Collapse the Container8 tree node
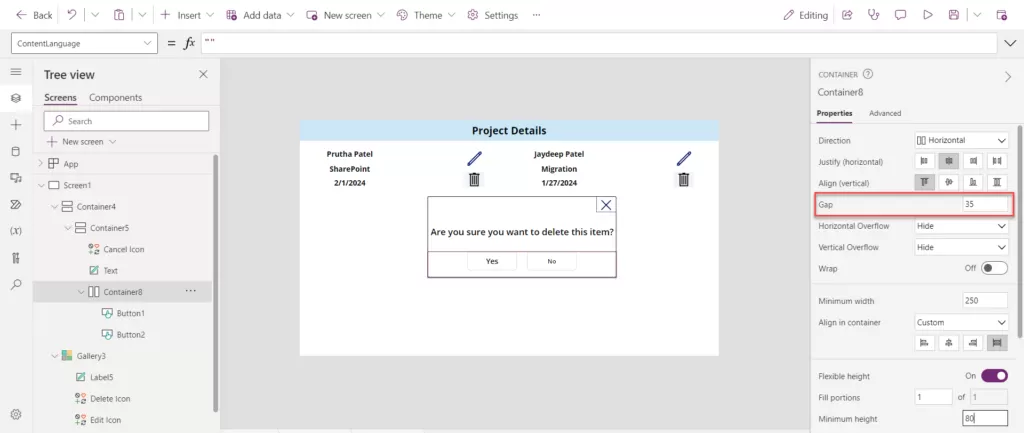The height and width of the screenshot is (433, 1024). coord(81,292)
